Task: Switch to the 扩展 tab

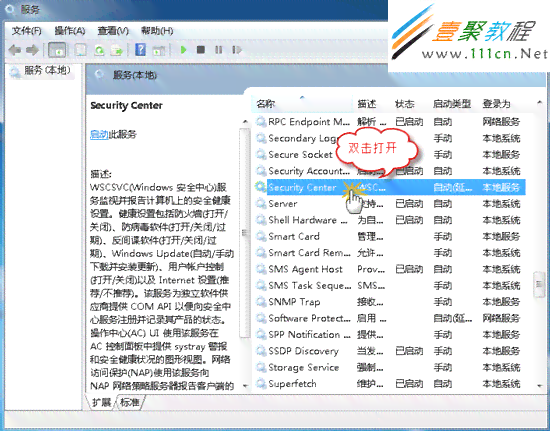Action: (101, 402)
